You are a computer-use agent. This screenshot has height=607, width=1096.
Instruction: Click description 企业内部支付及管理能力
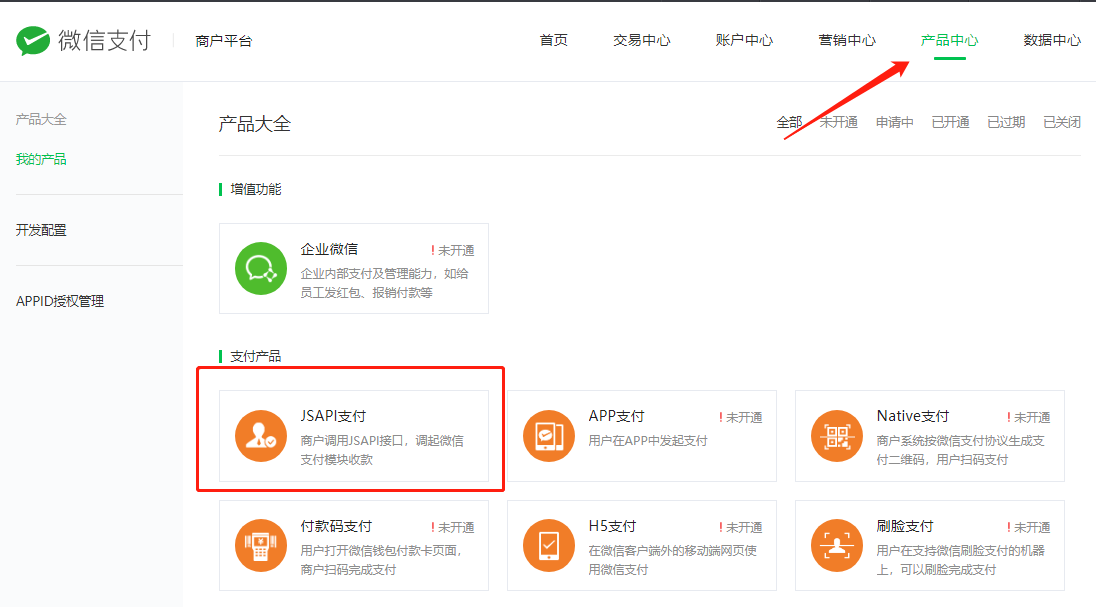[384, 283]
